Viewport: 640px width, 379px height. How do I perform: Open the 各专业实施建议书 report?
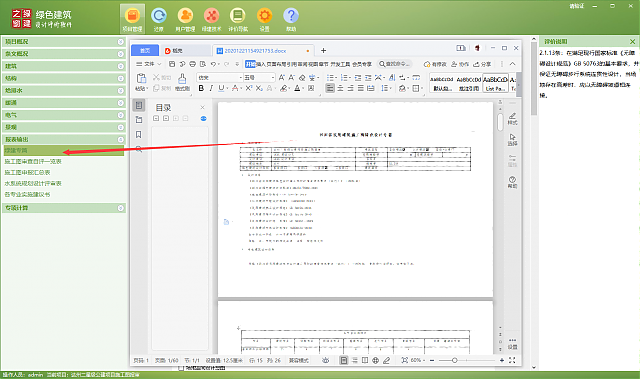click(27, 195)
